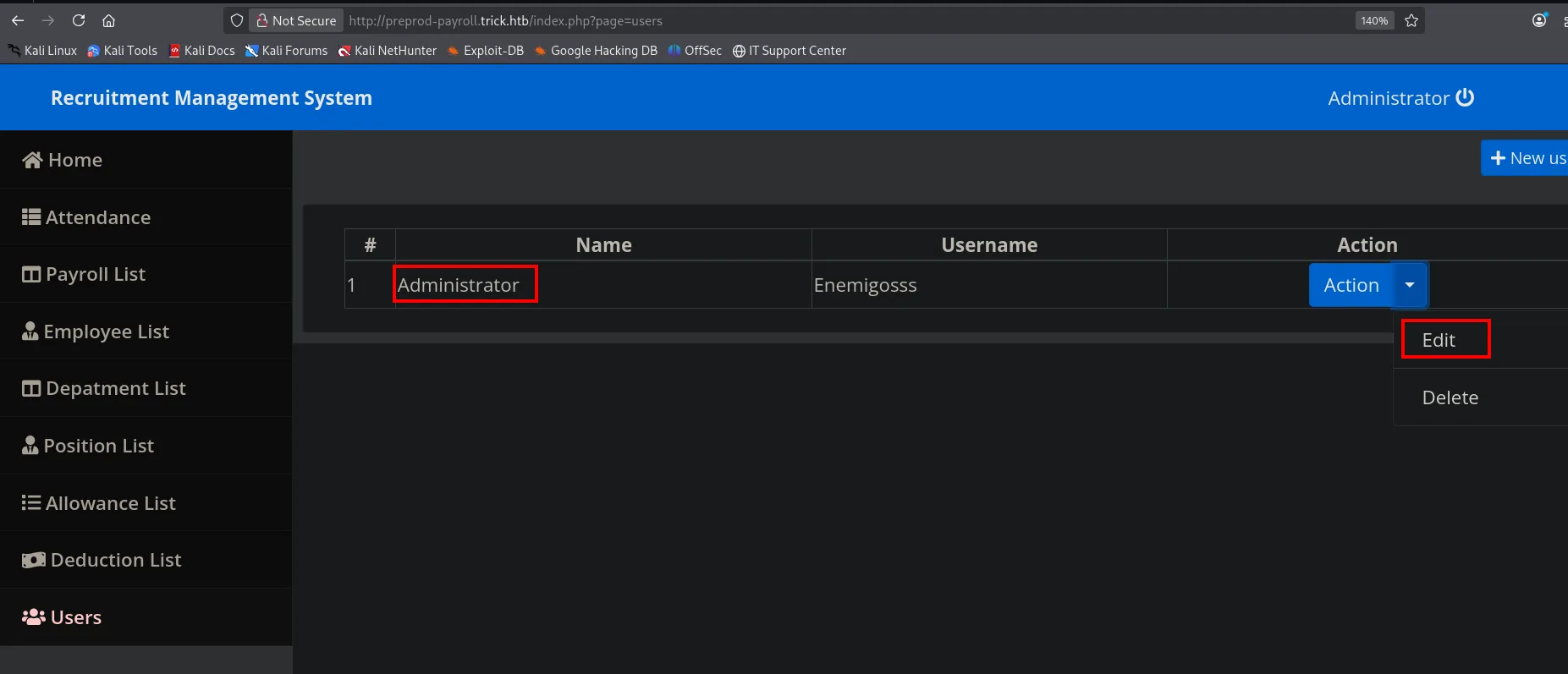Open the Position List sidebar item
1568x674 pixels.
[146, 446]
